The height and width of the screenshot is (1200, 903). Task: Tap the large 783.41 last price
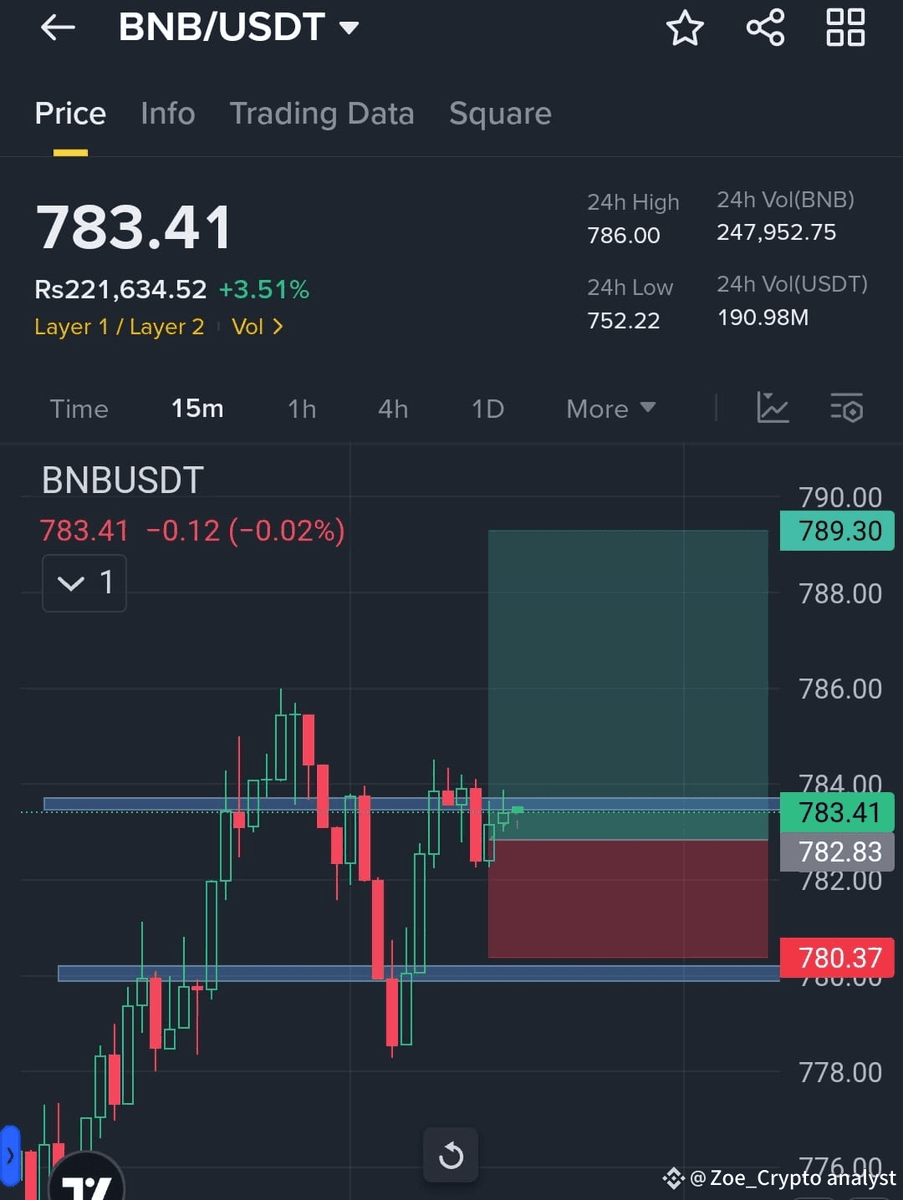click(x=134, y=227)
